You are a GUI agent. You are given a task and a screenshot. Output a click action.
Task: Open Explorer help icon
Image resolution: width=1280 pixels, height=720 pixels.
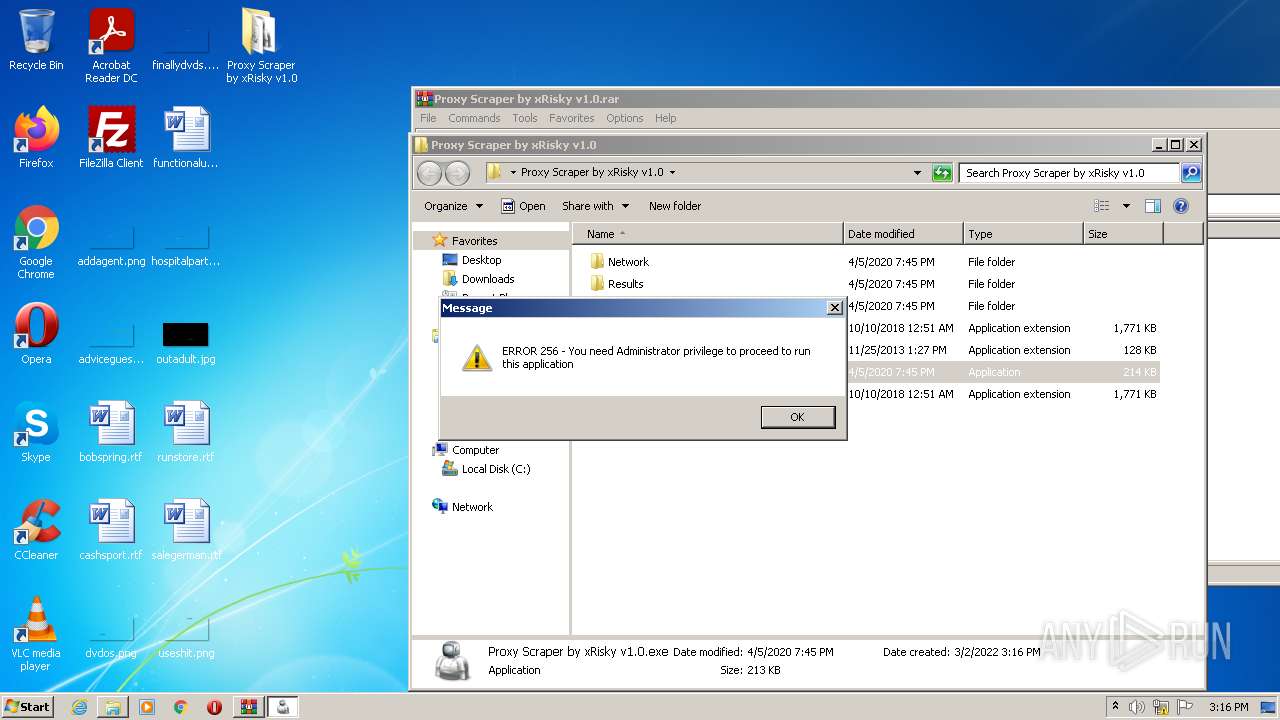(1181, 206)
